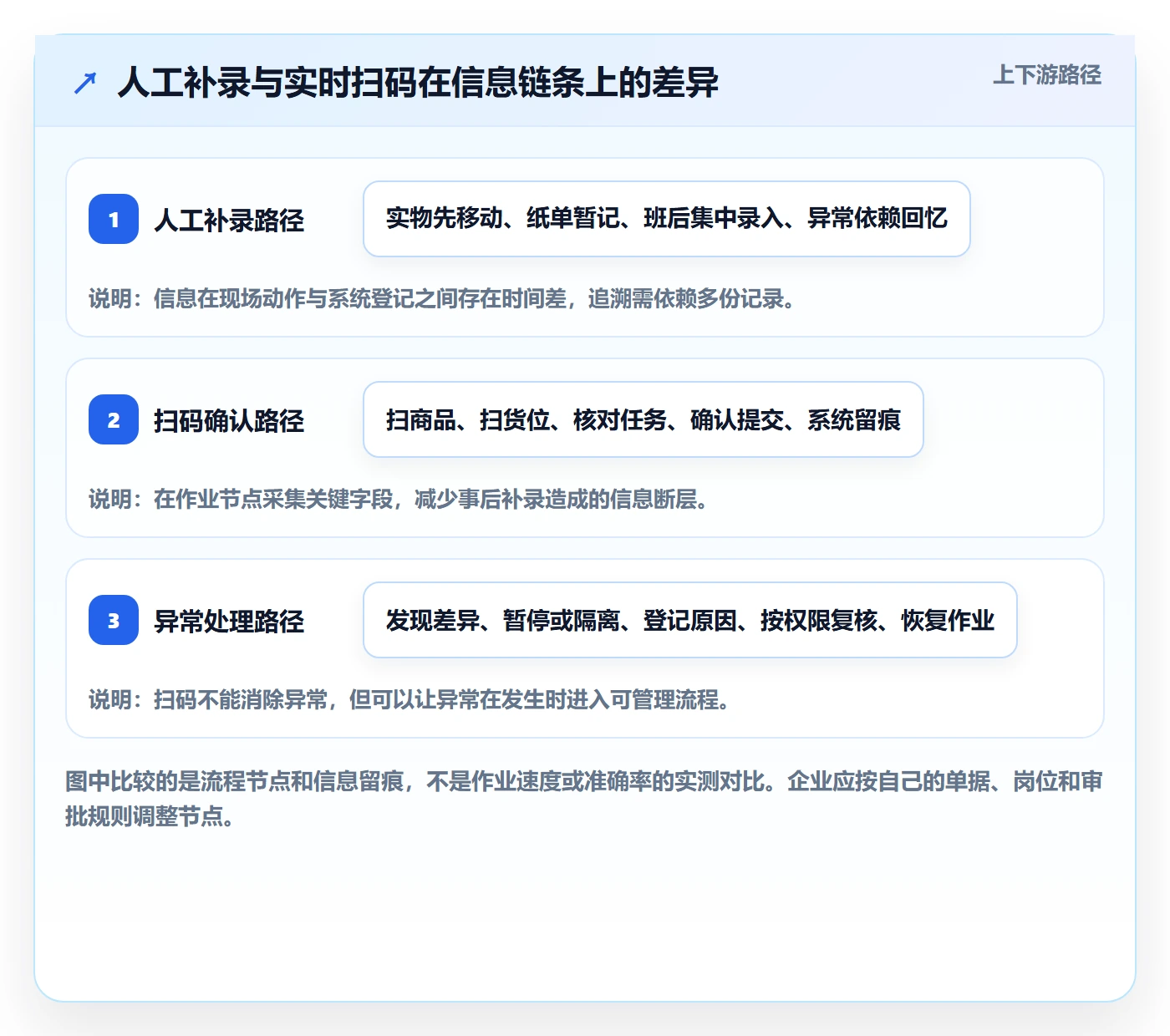This screenshot has width=1170, height=1036.
Task: Click the box starting with 实物先移动、纸单暂记
Action: (x=667, y=219)
